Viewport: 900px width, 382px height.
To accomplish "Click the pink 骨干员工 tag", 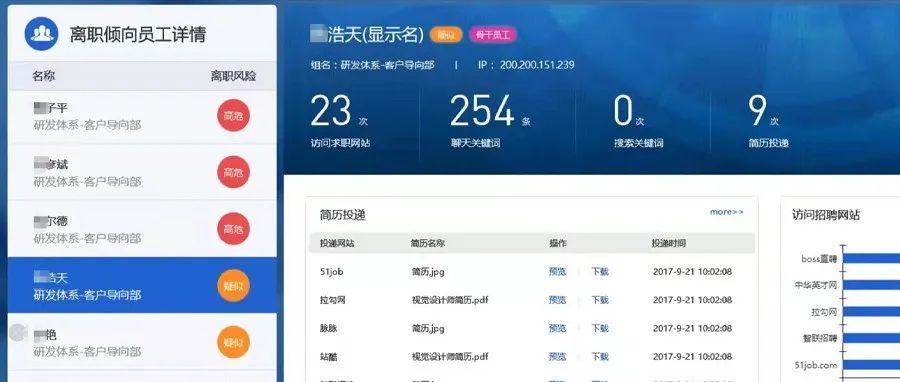I will 493,34.
